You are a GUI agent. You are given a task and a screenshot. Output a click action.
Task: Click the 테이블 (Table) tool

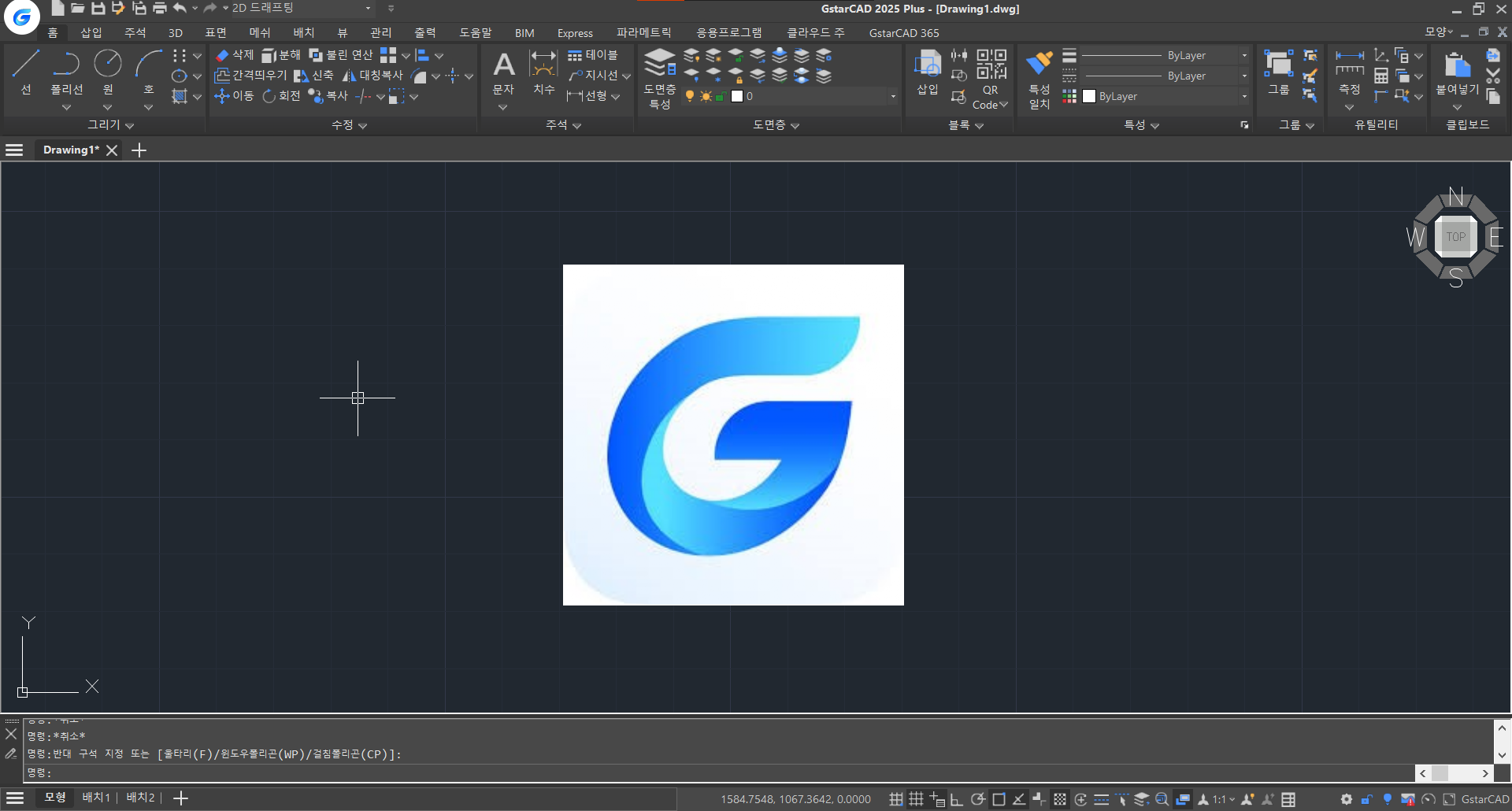(593, 55)
